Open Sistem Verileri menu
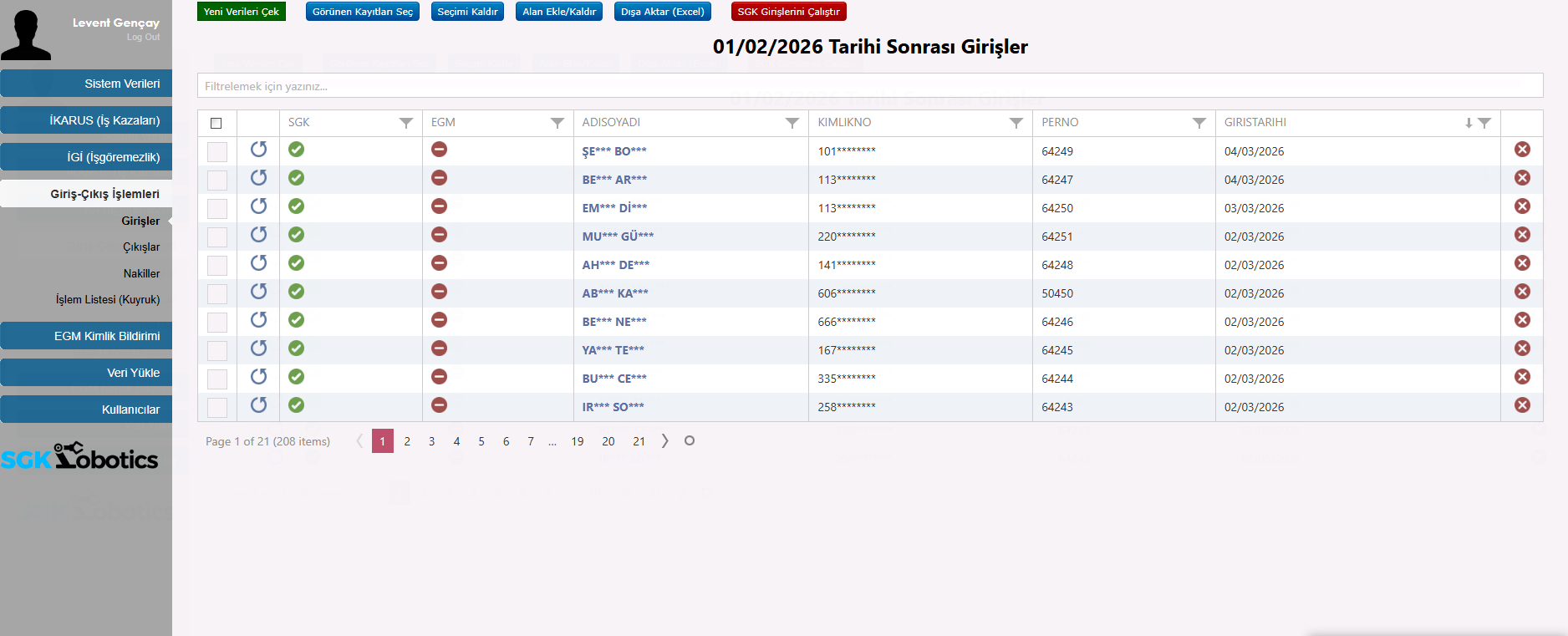 coord(86,84)
